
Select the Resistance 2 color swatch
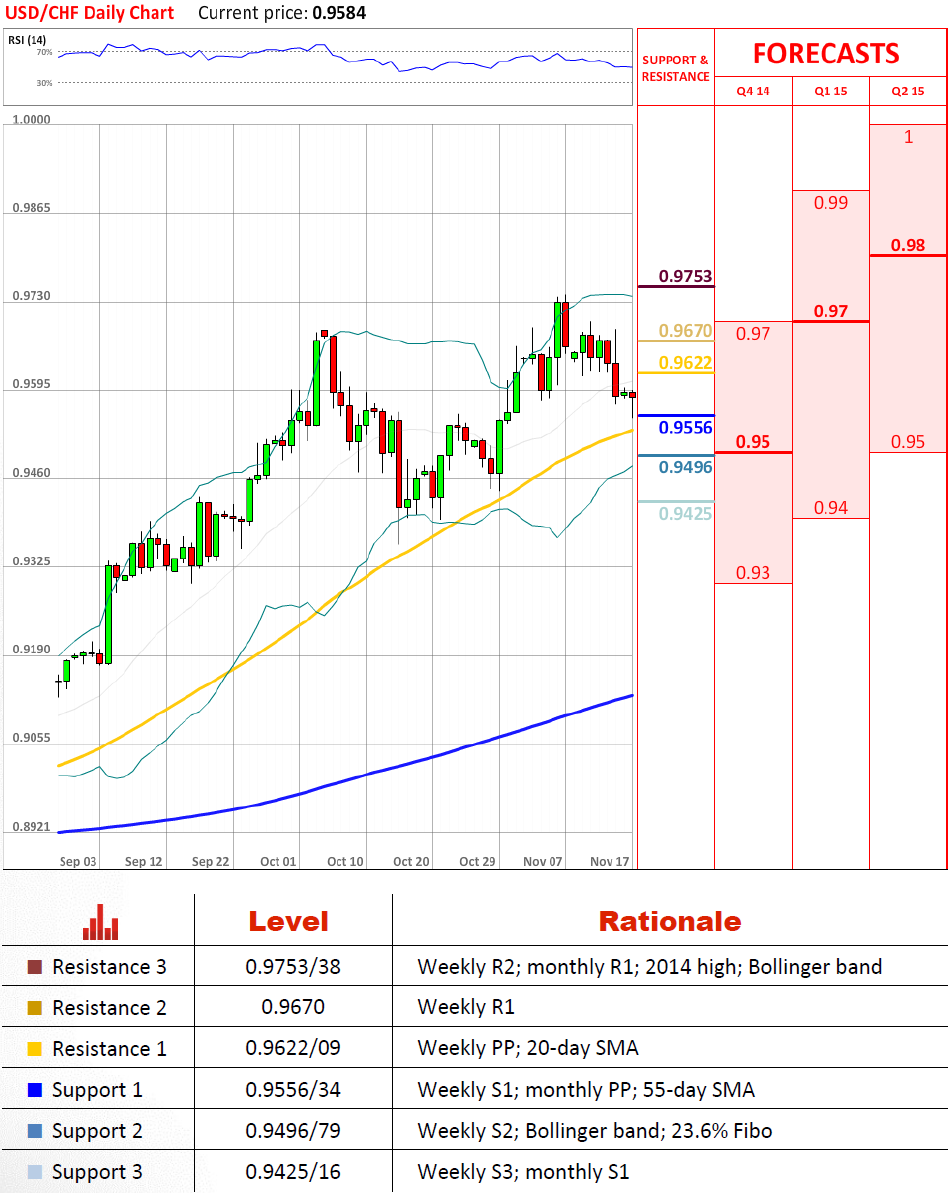(34, 1007)
